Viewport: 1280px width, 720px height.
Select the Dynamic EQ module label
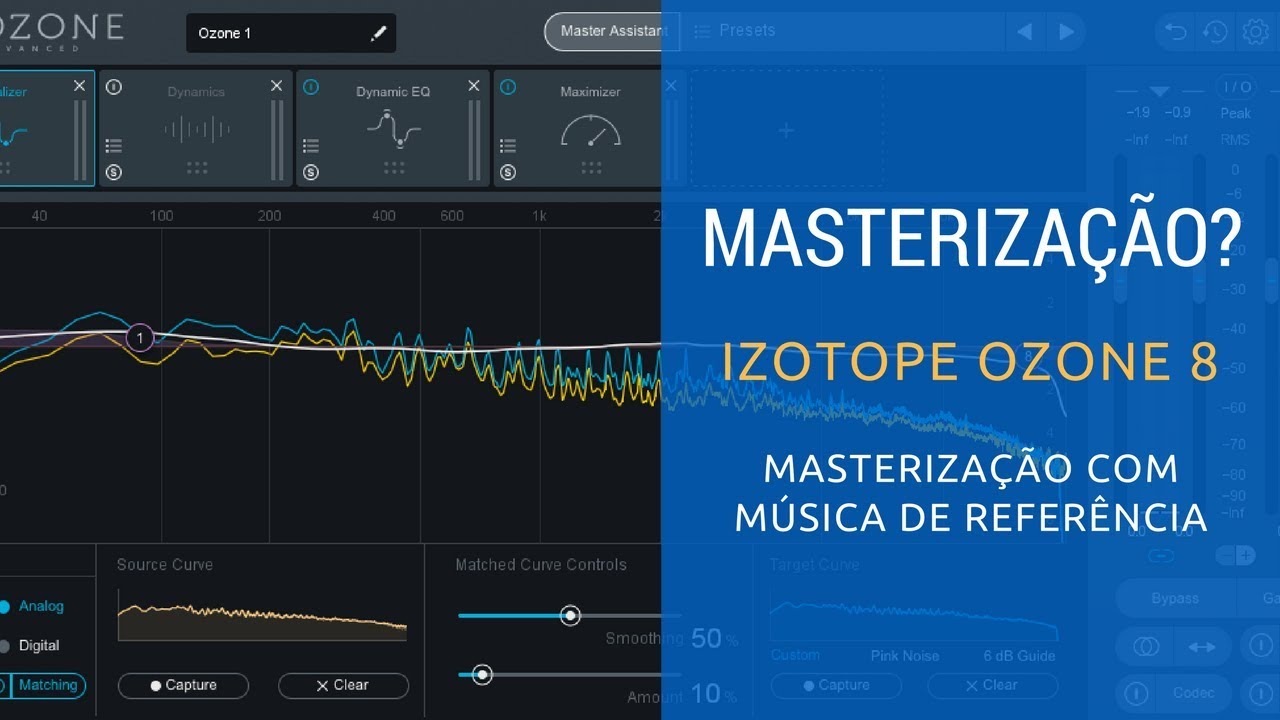pos(393,91)
